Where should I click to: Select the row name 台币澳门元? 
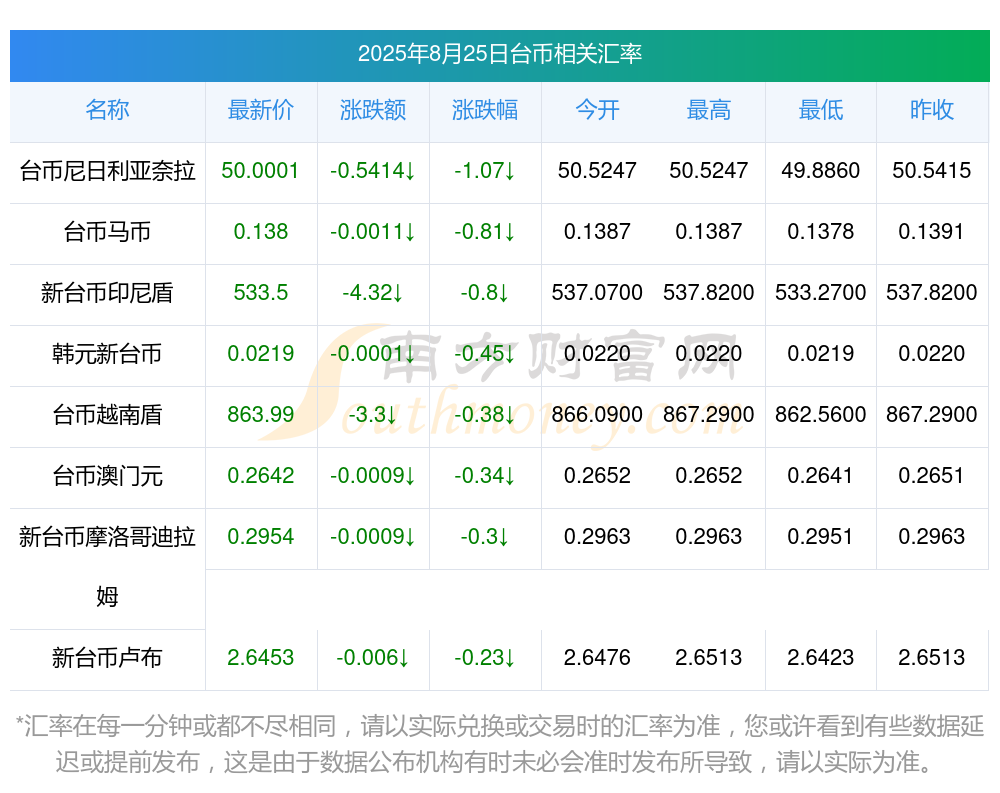(107, 476)
